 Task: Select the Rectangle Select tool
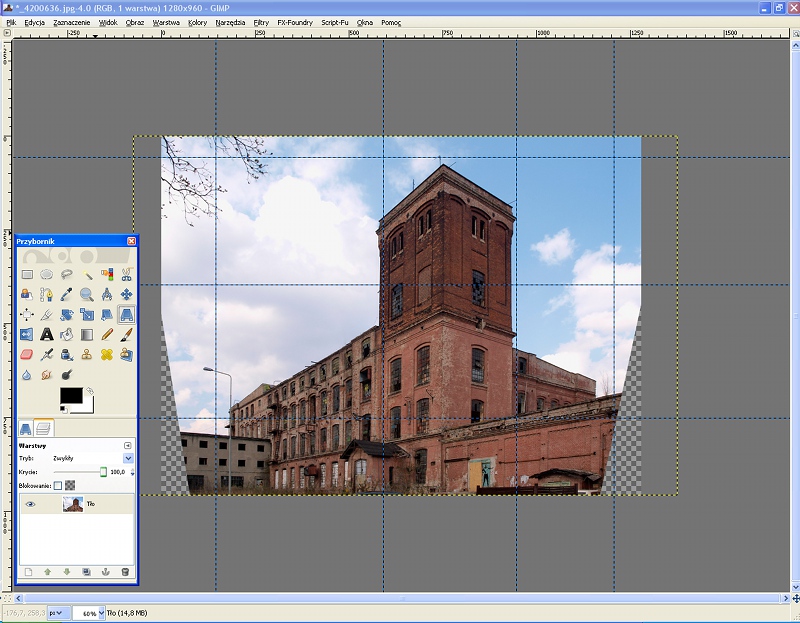pyautogui.click(x=27, y=274)
